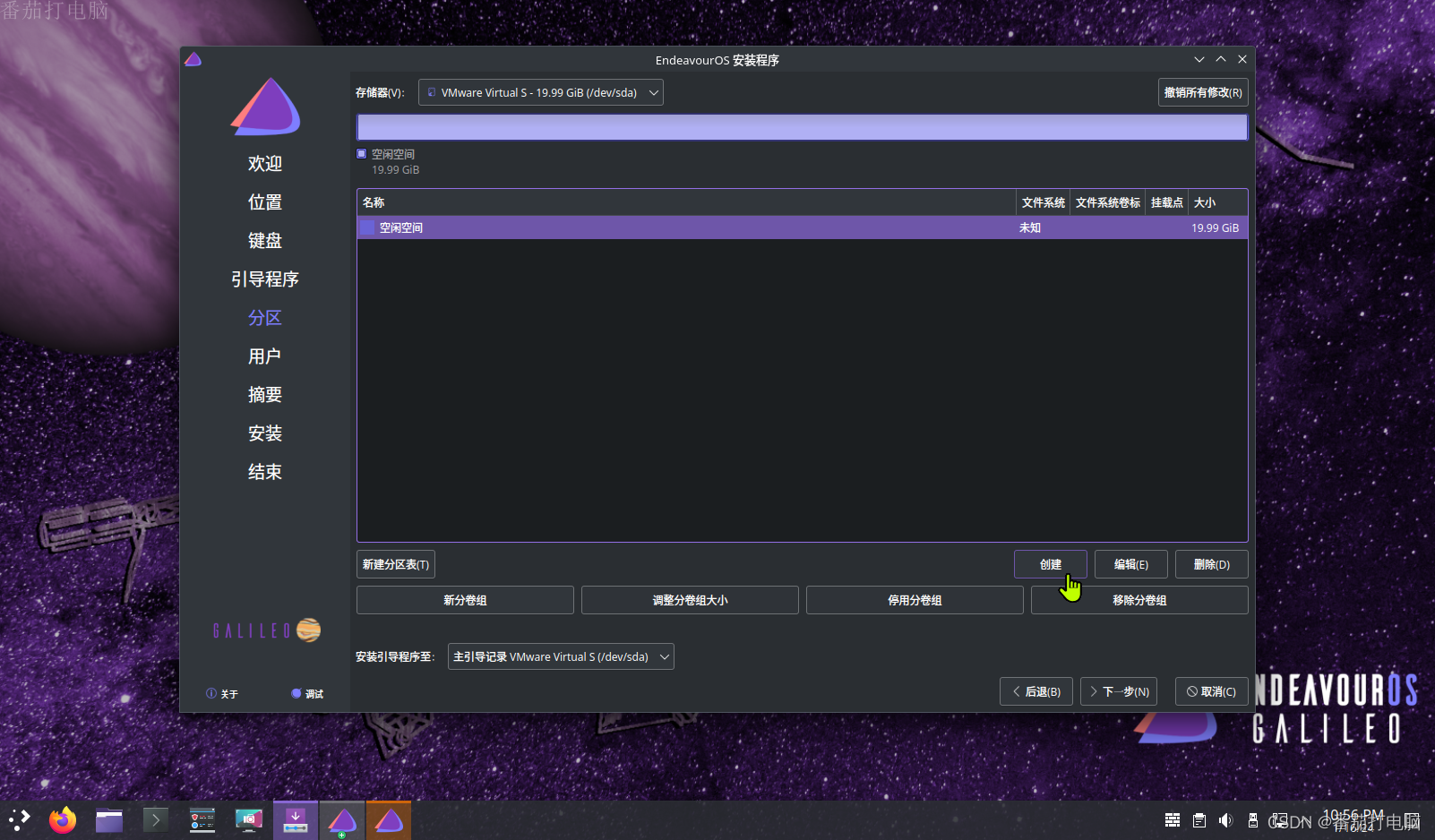1435x840 pixels.
Task: Click the 停用分卷组 button
Action: click(x=915, y=600)
